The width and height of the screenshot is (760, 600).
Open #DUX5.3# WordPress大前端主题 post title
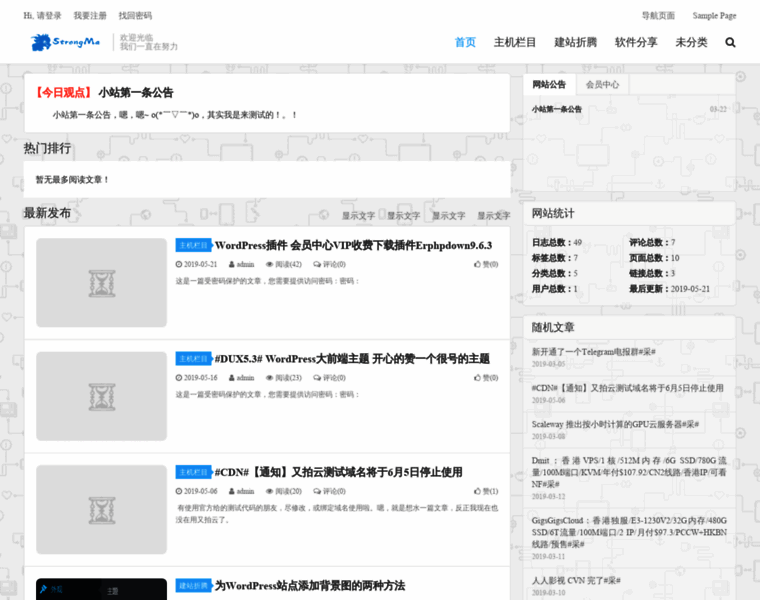click(x=352, y=359)
